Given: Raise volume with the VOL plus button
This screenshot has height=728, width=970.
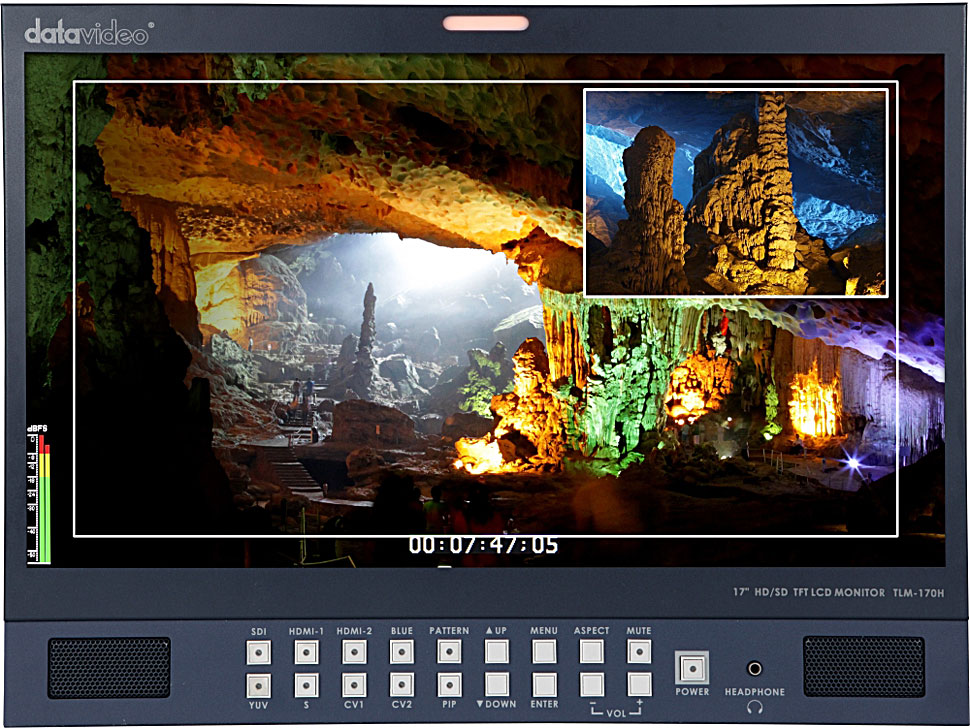Looking at the screenshot, I should (638, 684).
